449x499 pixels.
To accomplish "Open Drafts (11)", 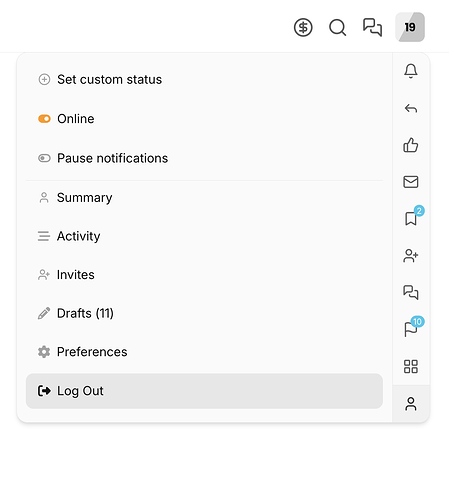I will (204, 313).
